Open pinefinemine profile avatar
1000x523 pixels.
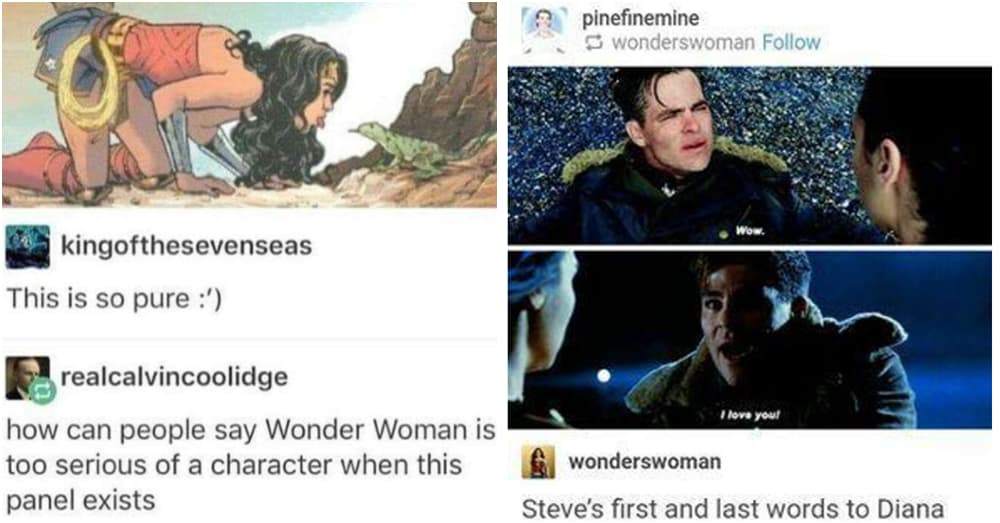[x=544, y=30]
